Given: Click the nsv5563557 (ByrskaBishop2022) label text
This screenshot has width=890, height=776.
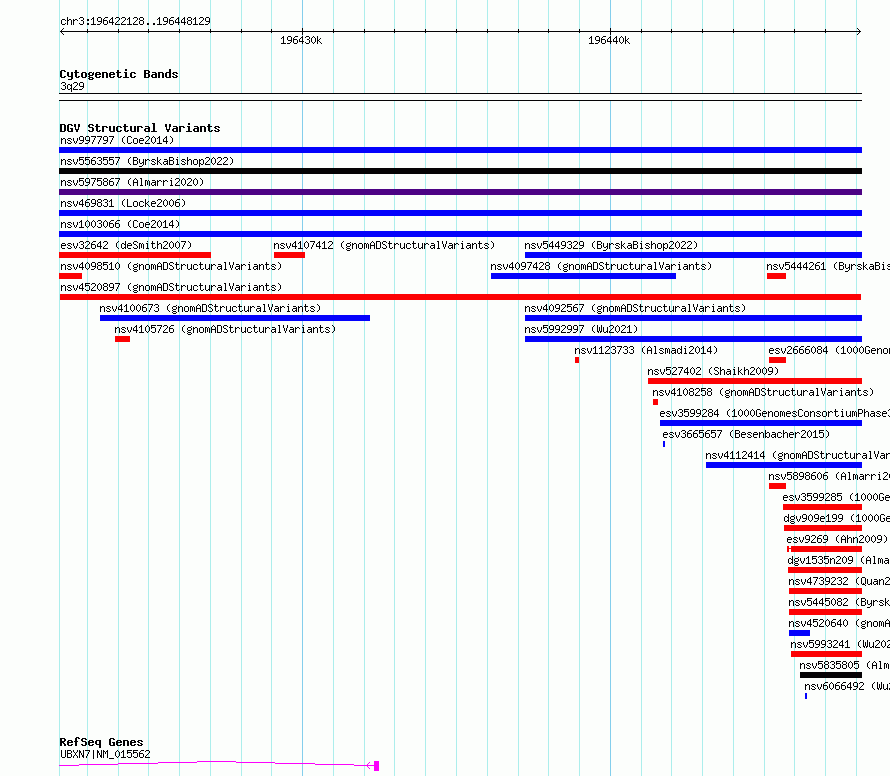Looking at the screenshot, I should [147, 161].
